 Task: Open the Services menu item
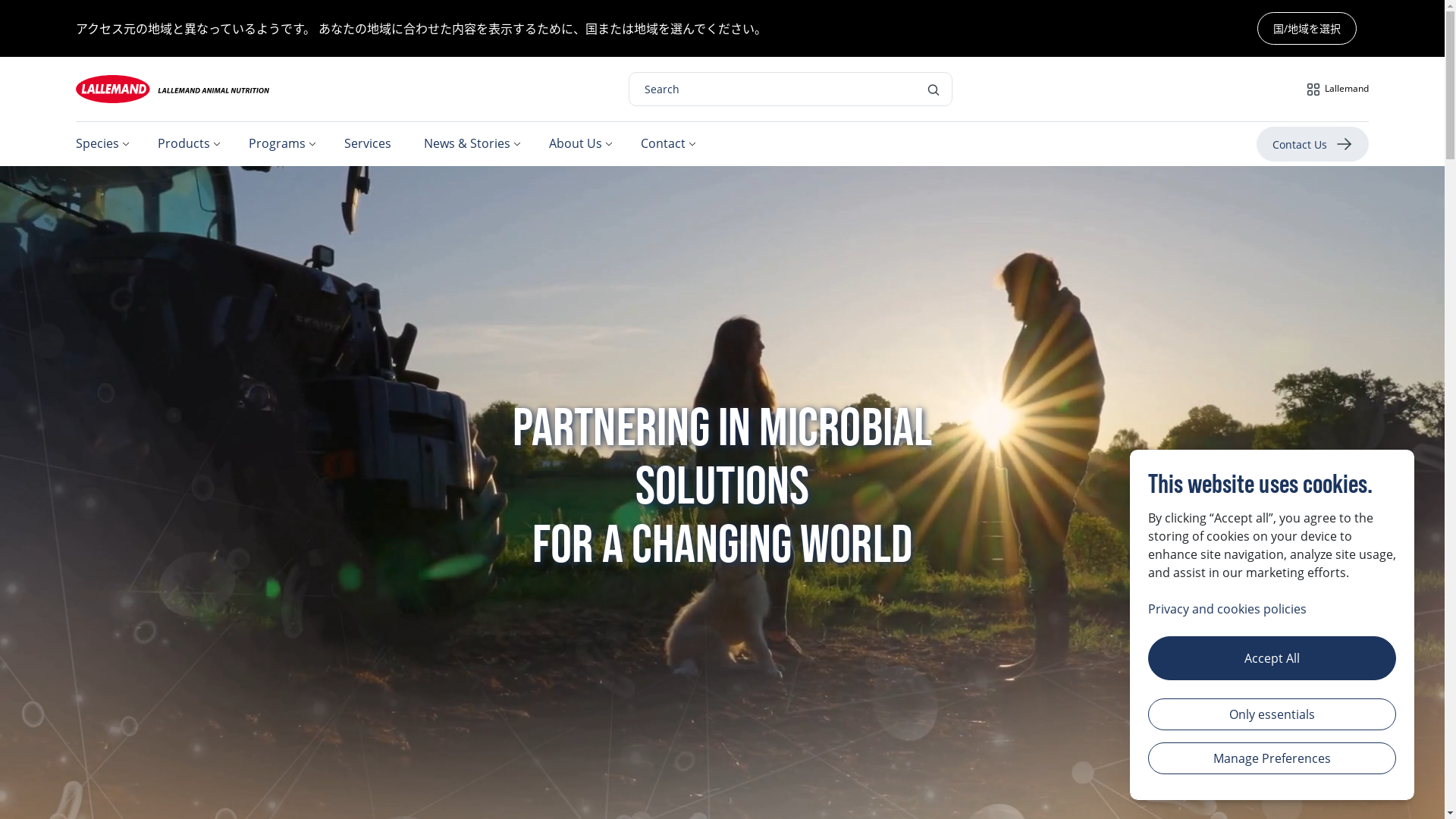(368, 143)
